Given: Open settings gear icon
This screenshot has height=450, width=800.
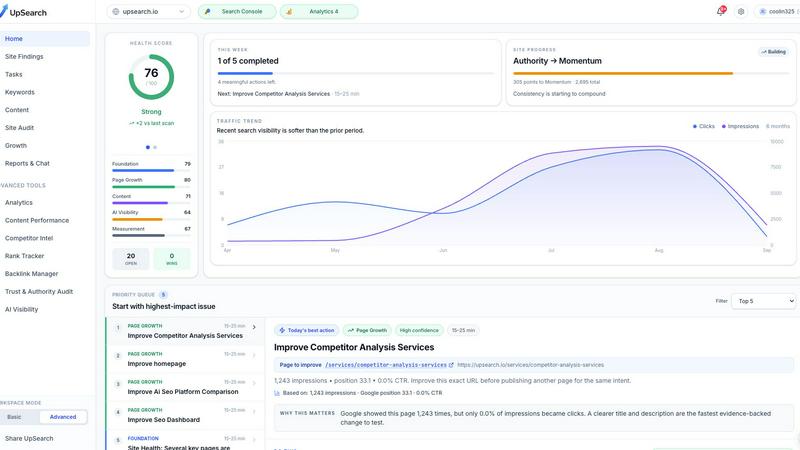Looking at the screenshot, I should point(741,11).
